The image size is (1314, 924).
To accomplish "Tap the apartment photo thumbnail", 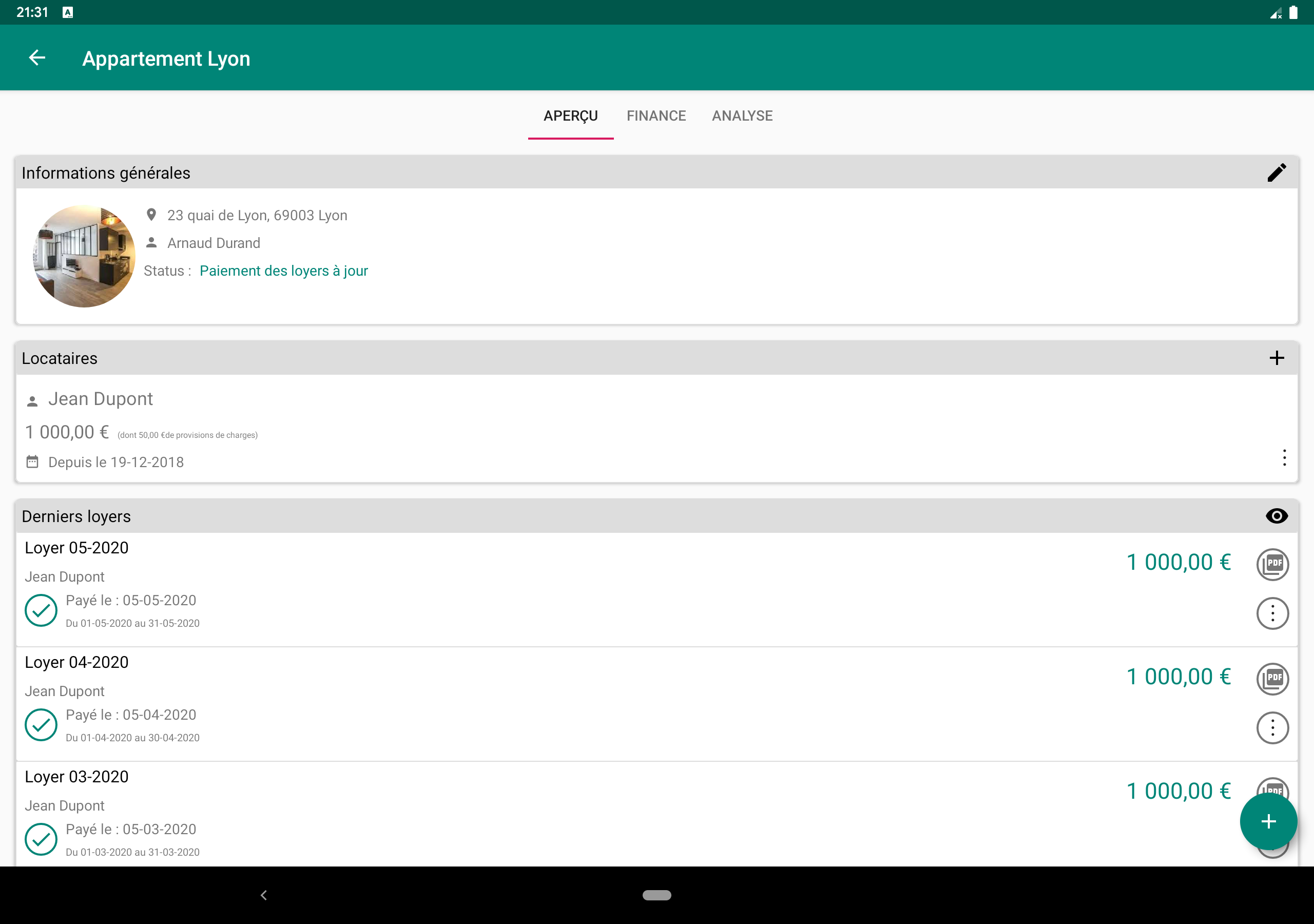I will click(84, 256).
